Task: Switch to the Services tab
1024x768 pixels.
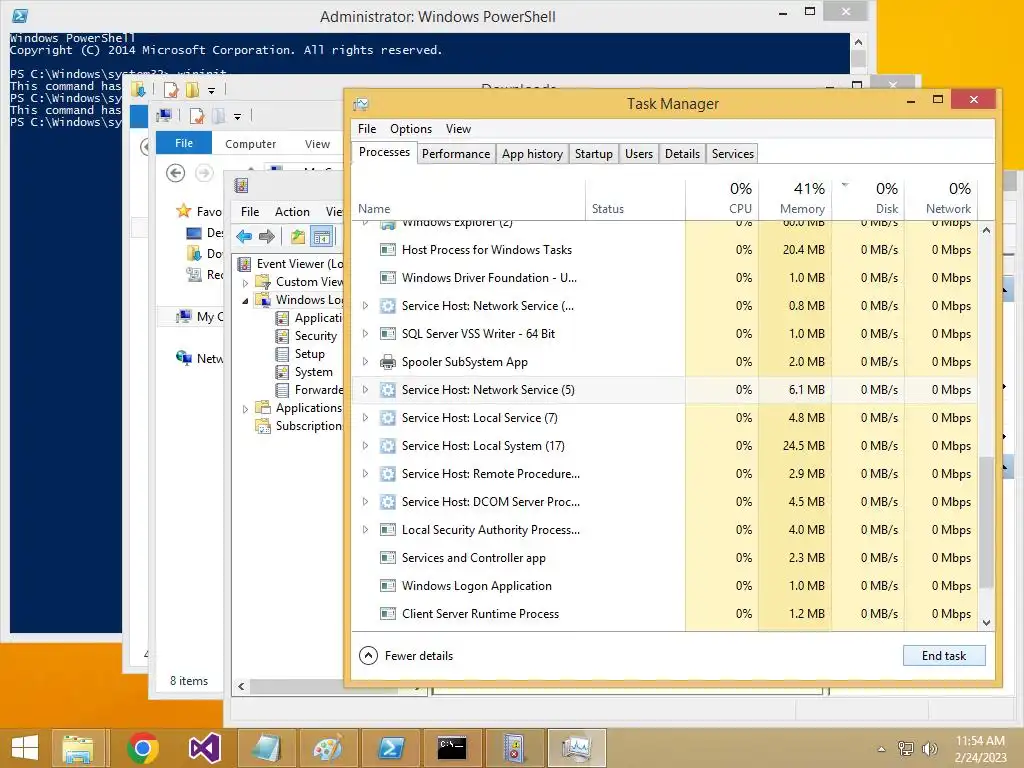Action: (x=733, y=153)
